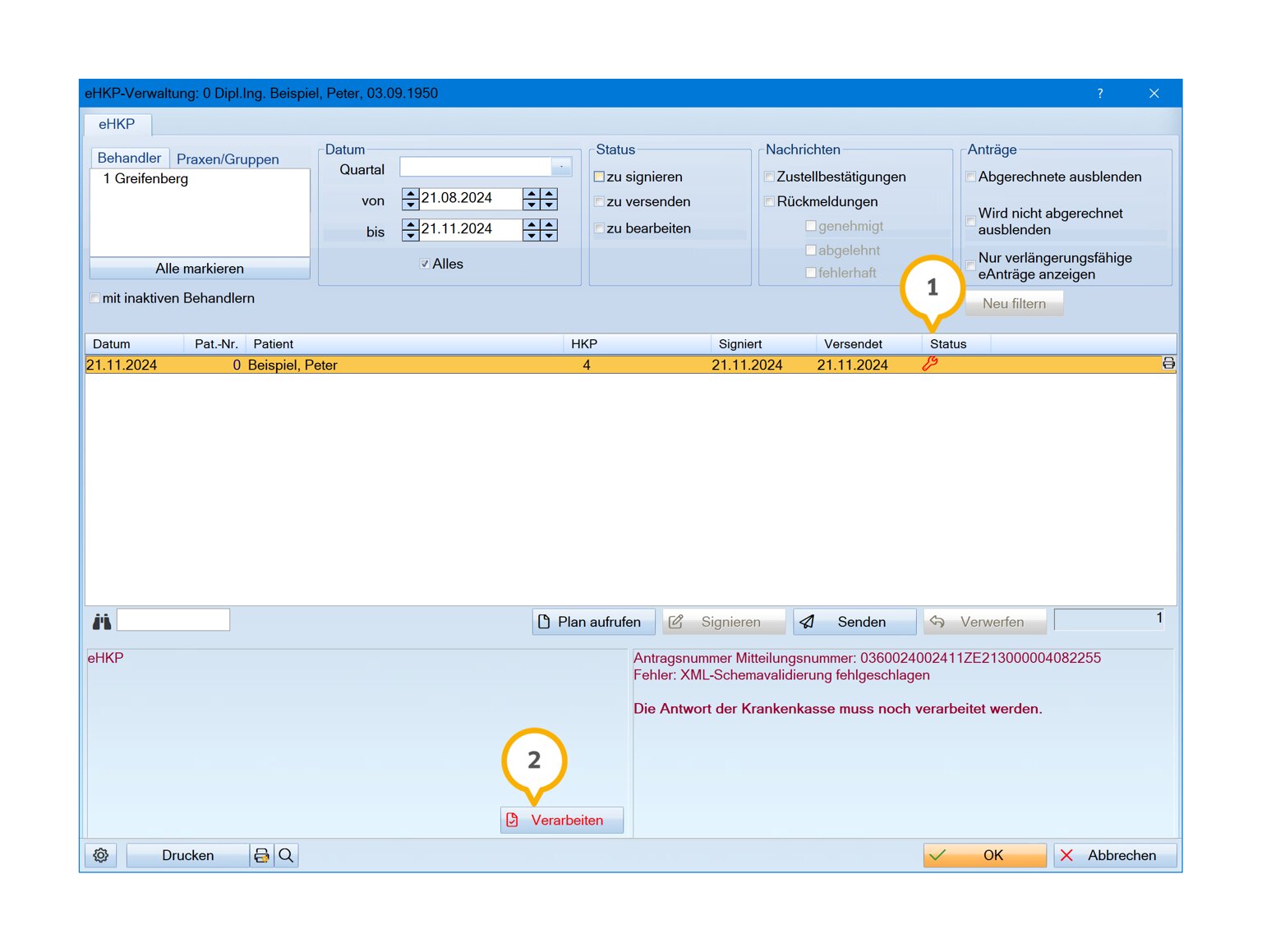Enable 'Abgerechnete ausblenden' checkbox

pyautogui.click(x=970, y=177)
